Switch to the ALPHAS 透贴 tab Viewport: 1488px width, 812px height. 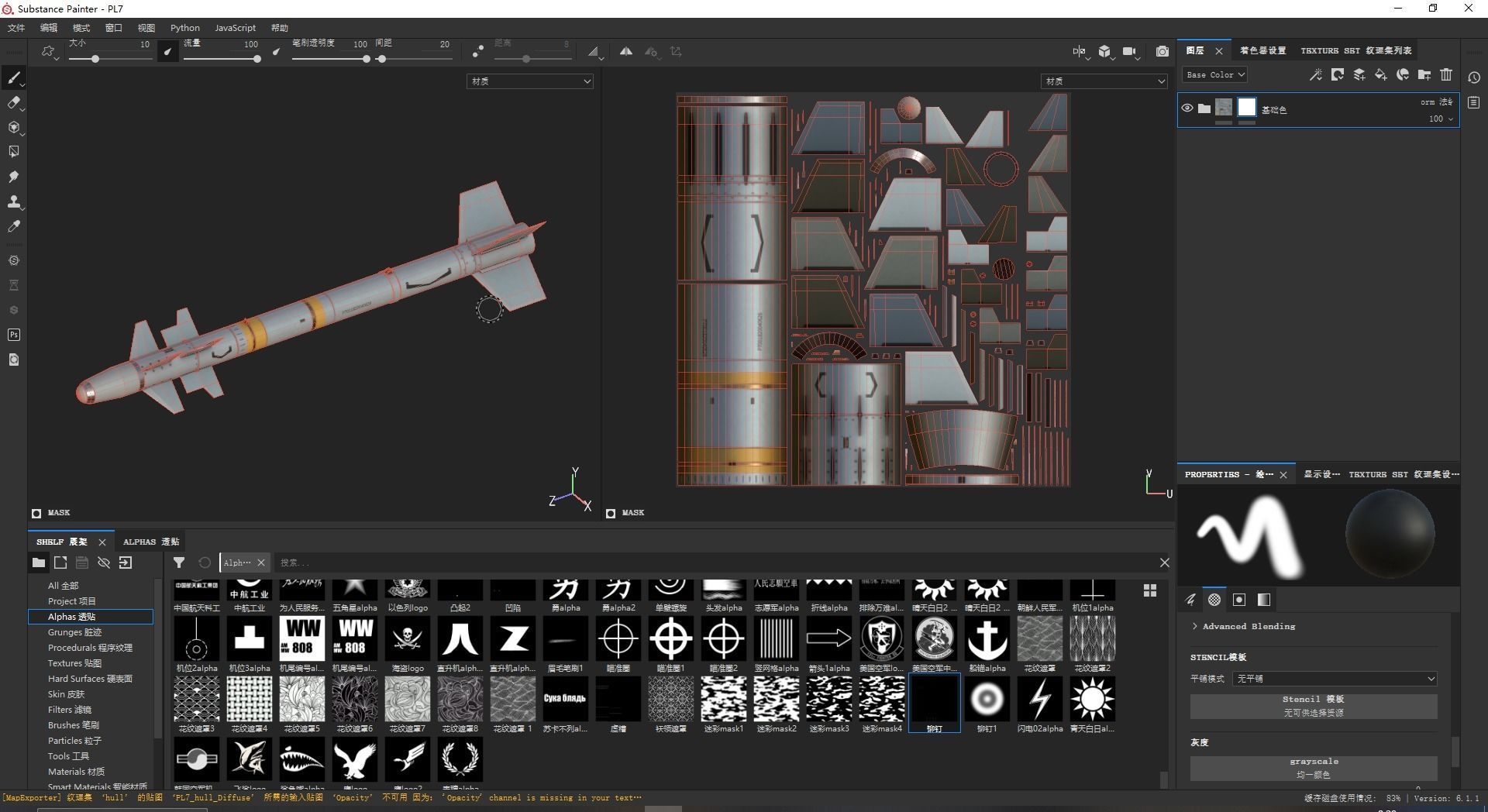150,542
